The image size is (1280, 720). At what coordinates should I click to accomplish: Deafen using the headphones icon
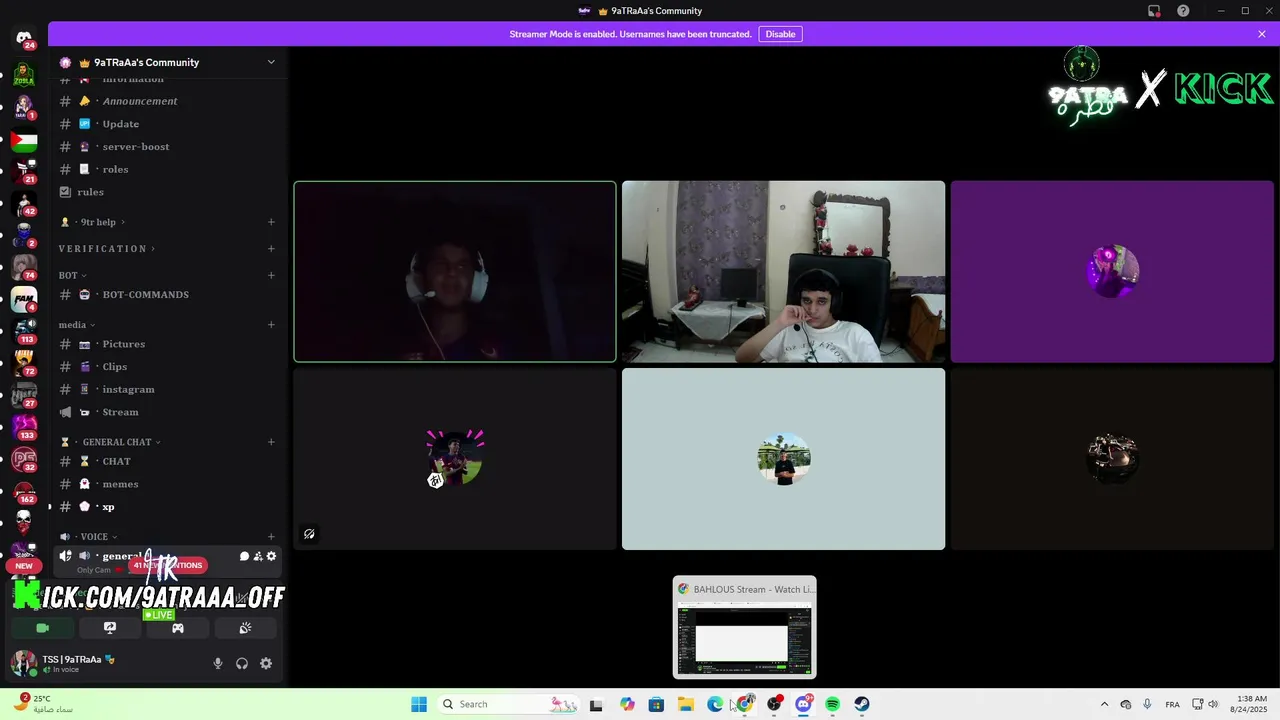click(x=242, y=663)
